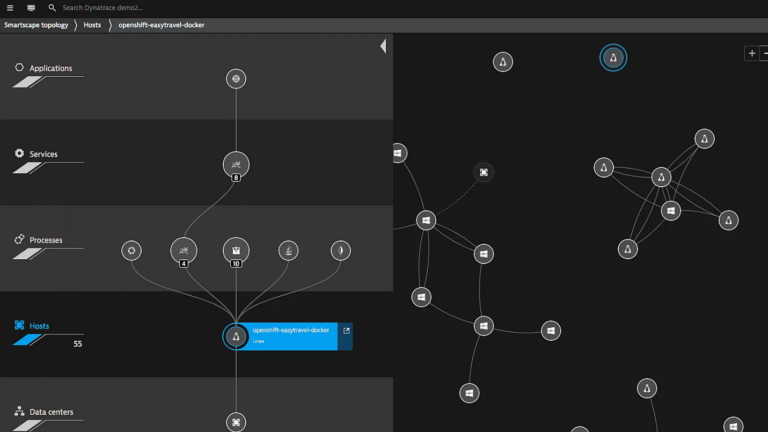This screenshot has height=432, width=768.
Task: Open the hamburger navigation menu
Action: 10,8
